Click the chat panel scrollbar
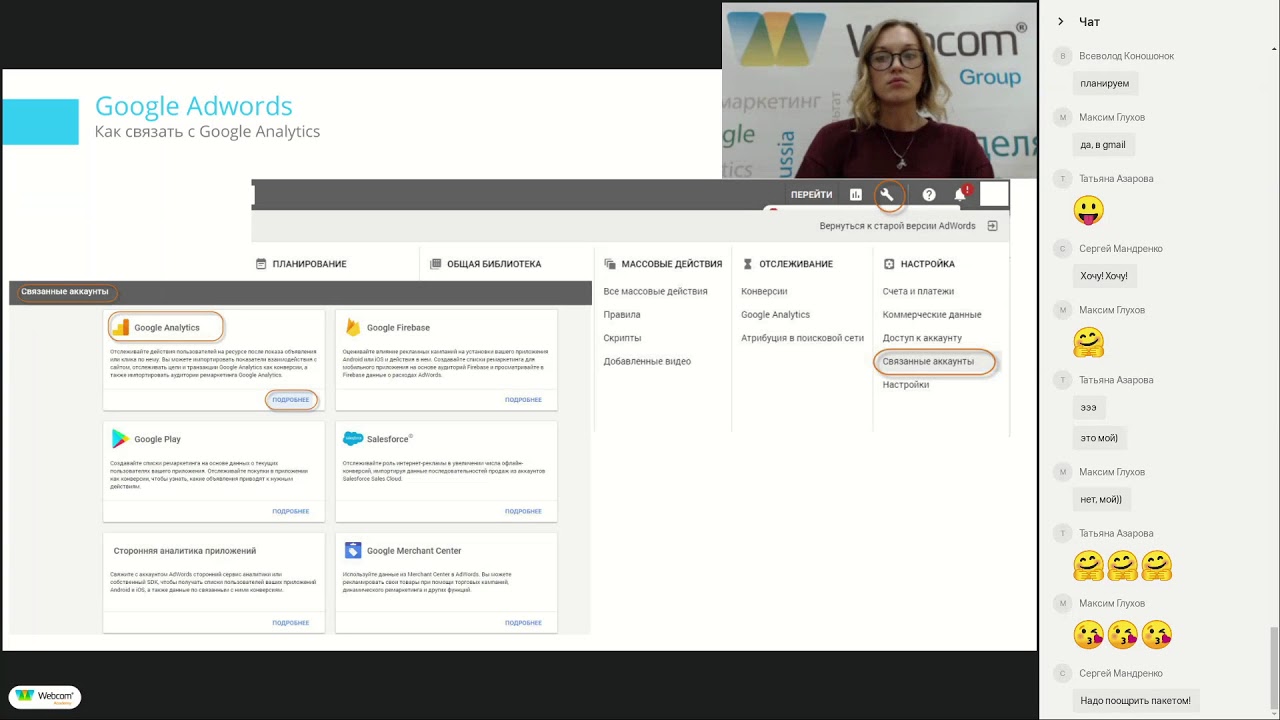 coord(1273,668)
